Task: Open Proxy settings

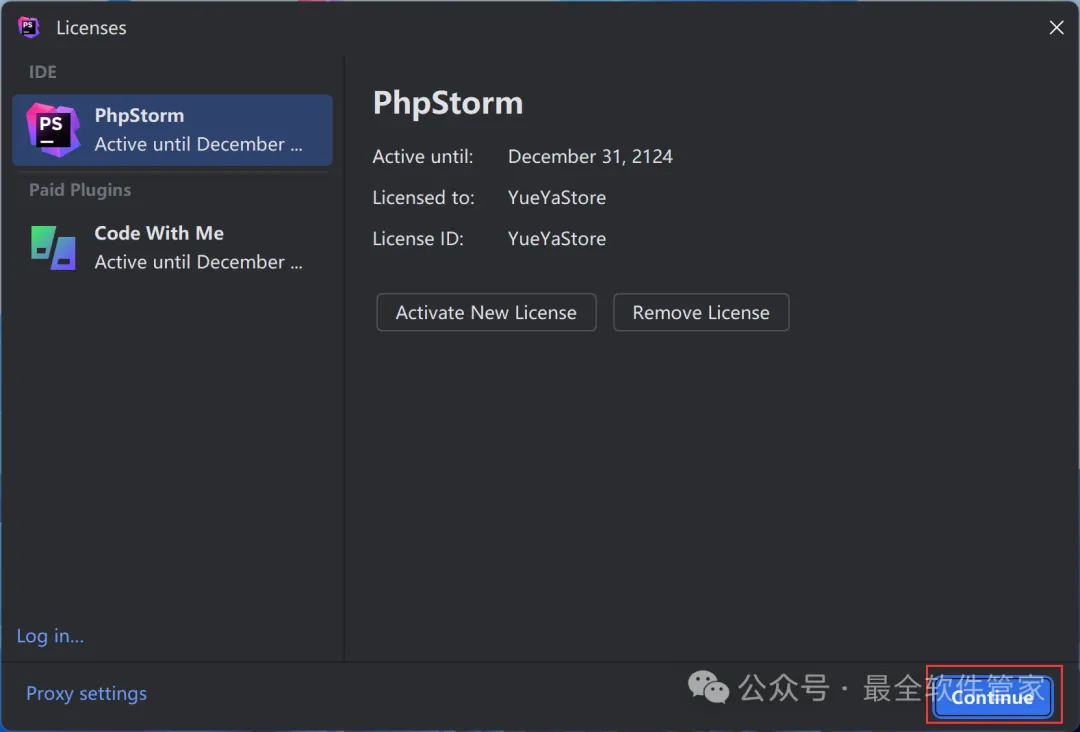Action: 86,693
